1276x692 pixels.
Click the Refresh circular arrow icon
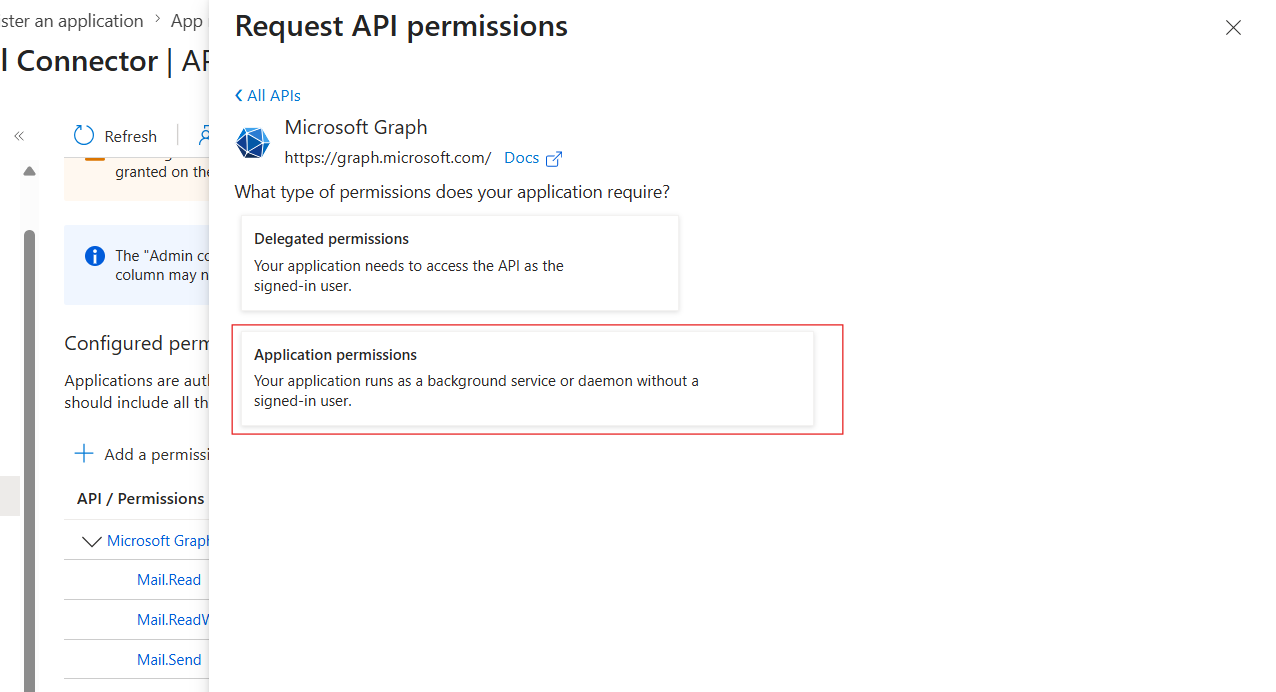click(x=84, y=136)
